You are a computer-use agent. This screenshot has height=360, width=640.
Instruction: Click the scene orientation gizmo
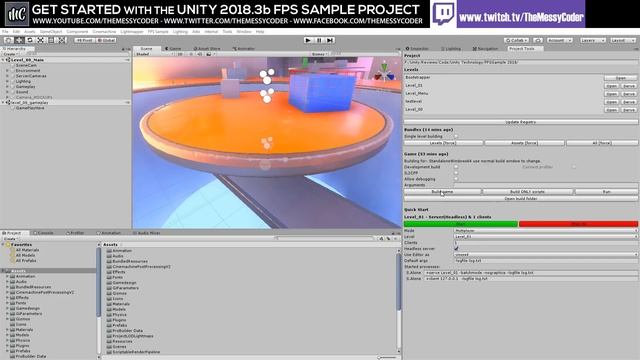[384, 73]
